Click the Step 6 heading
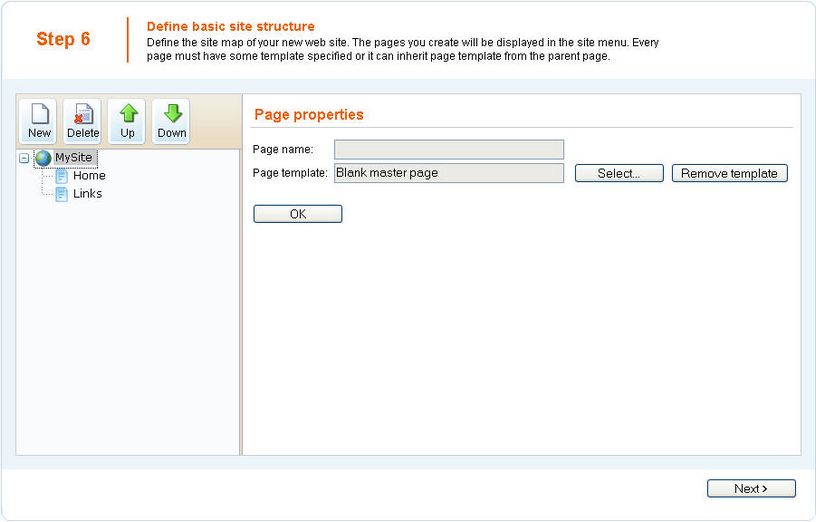The height and width of the screenshot is (522, 816). click(63, 39)
